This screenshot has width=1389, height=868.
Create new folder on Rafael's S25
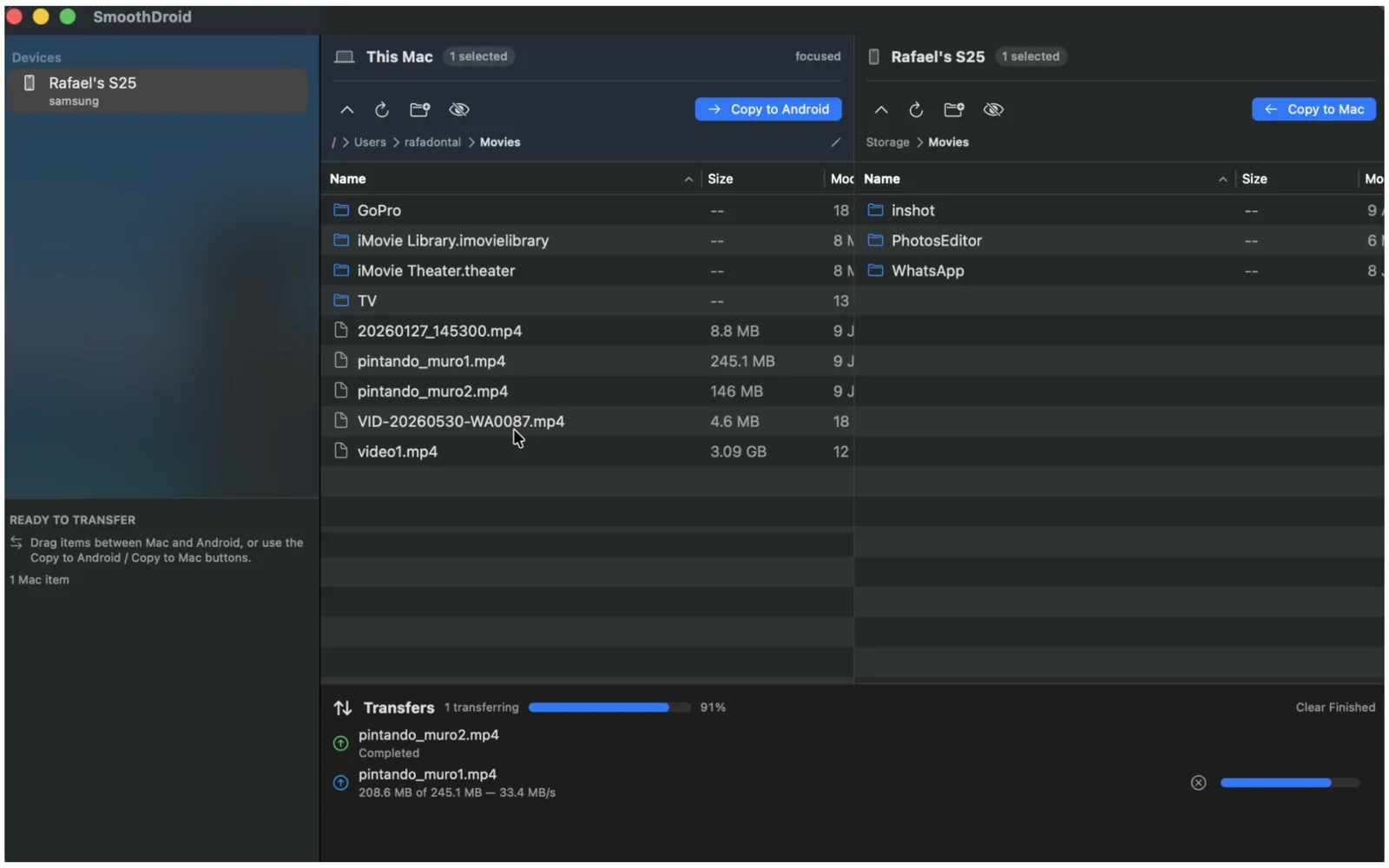pos(954,110)
